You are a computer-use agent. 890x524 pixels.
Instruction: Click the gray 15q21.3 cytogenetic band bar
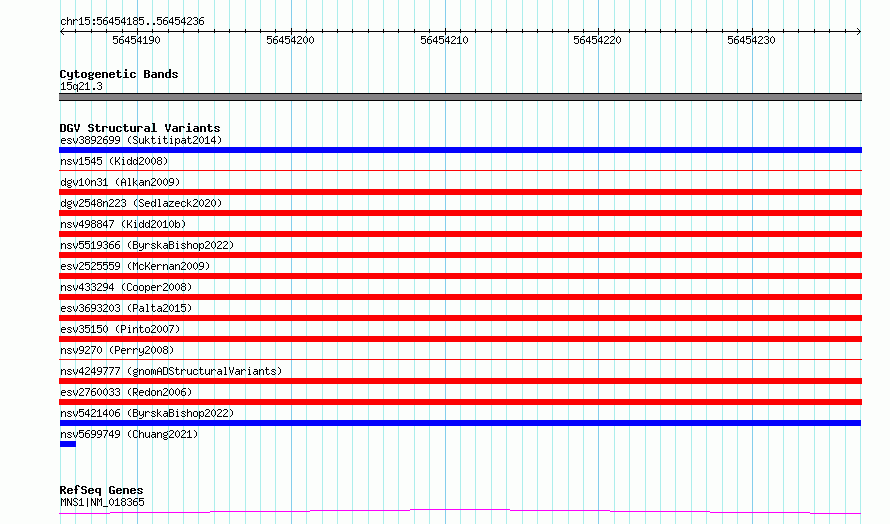click(x=460, y=97)
